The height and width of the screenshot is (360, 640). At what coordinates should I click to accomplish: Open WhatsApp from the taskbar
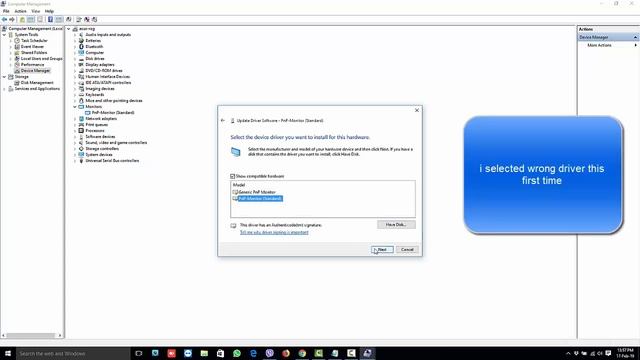click(237, 353)
